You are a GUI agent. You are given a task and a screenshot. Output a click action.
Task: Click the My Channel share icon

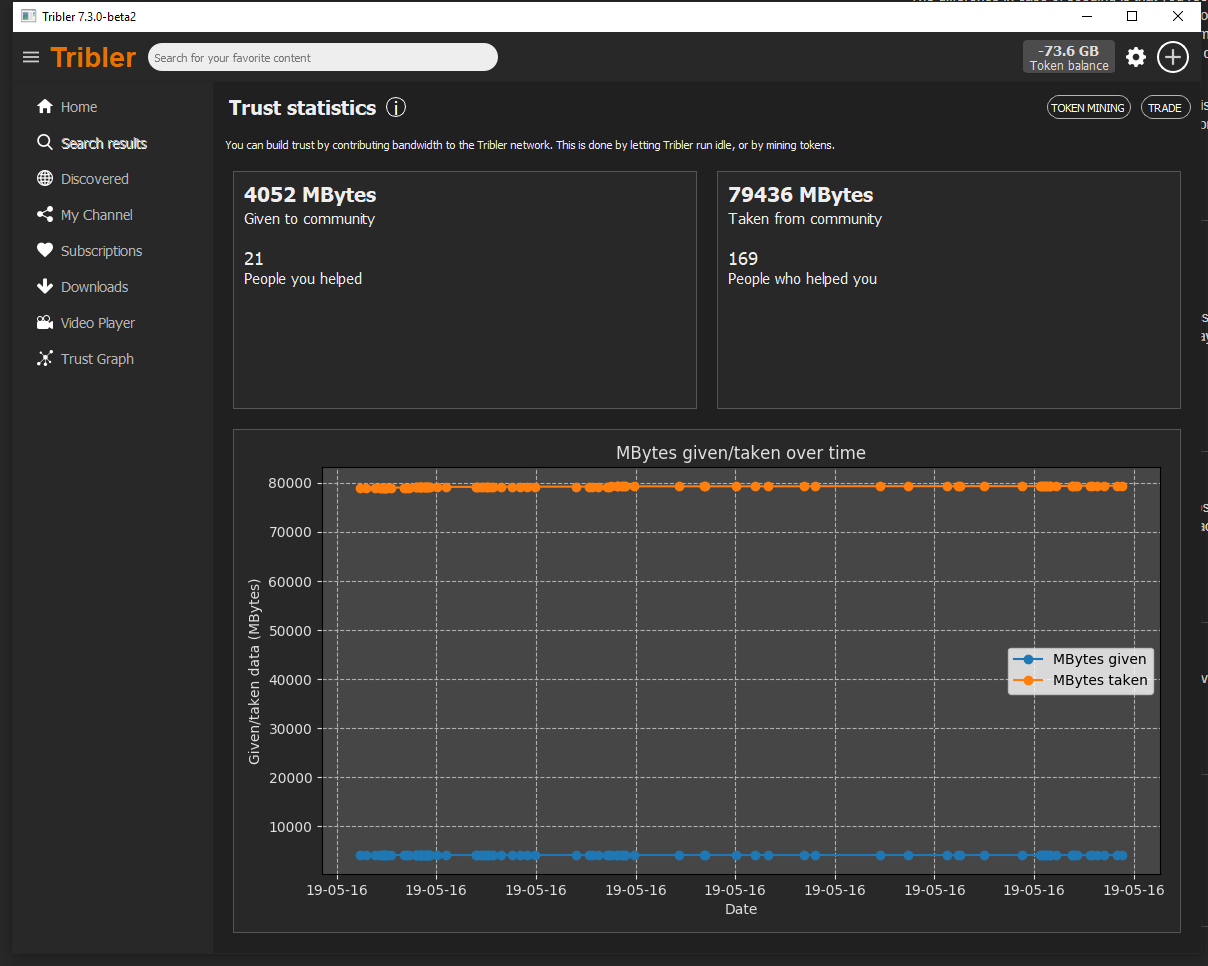44,215
